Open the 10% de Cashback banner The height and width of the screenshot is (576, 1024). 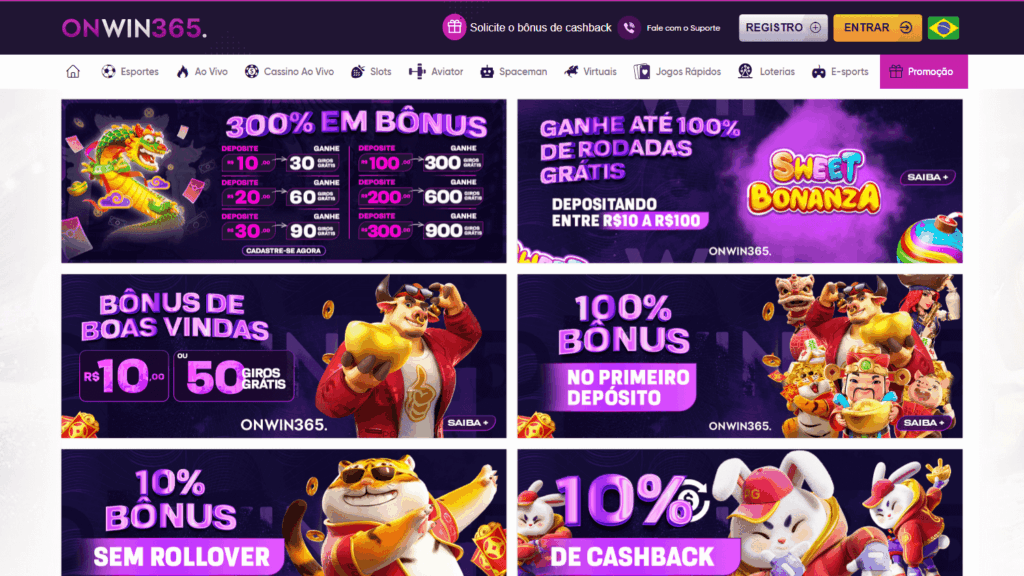tap(740, 513)
